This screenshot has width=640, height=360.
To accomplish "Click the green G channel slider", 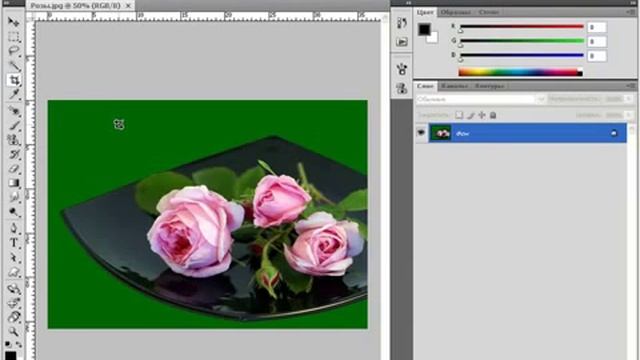I will point(522,41).
